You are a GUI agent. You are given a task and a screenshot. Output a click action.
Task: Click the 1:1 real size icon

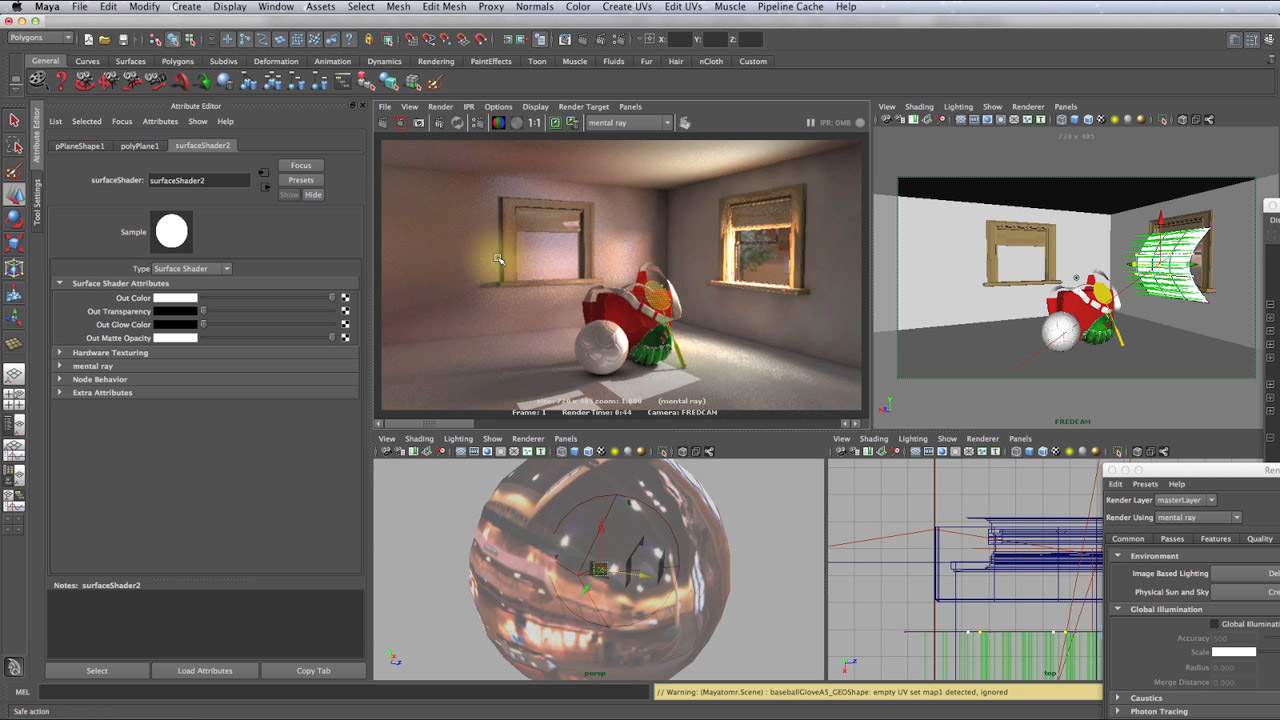point(534,123)
